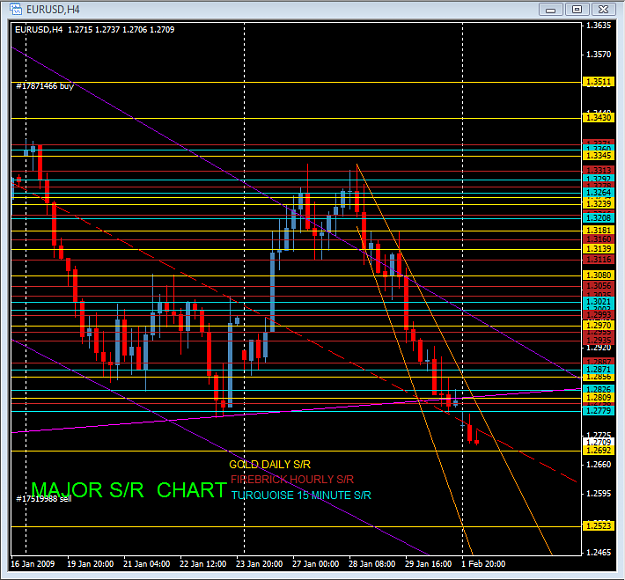Click the 1.2920 price scale value

pos(598,348)
